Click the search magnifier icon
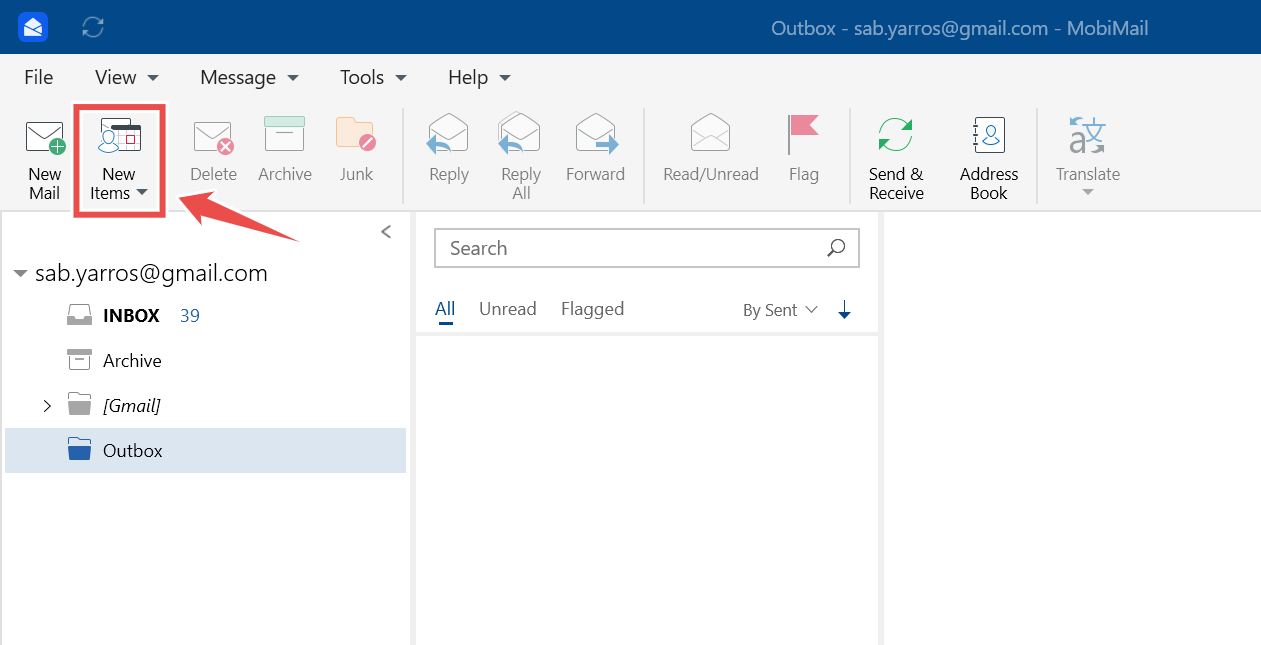 [836, 248]
